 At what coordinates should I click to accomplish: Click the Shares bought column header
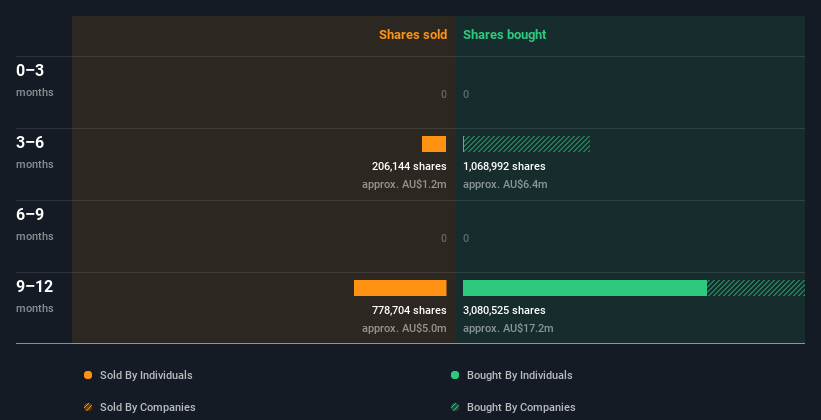click(x=505, y=35)
